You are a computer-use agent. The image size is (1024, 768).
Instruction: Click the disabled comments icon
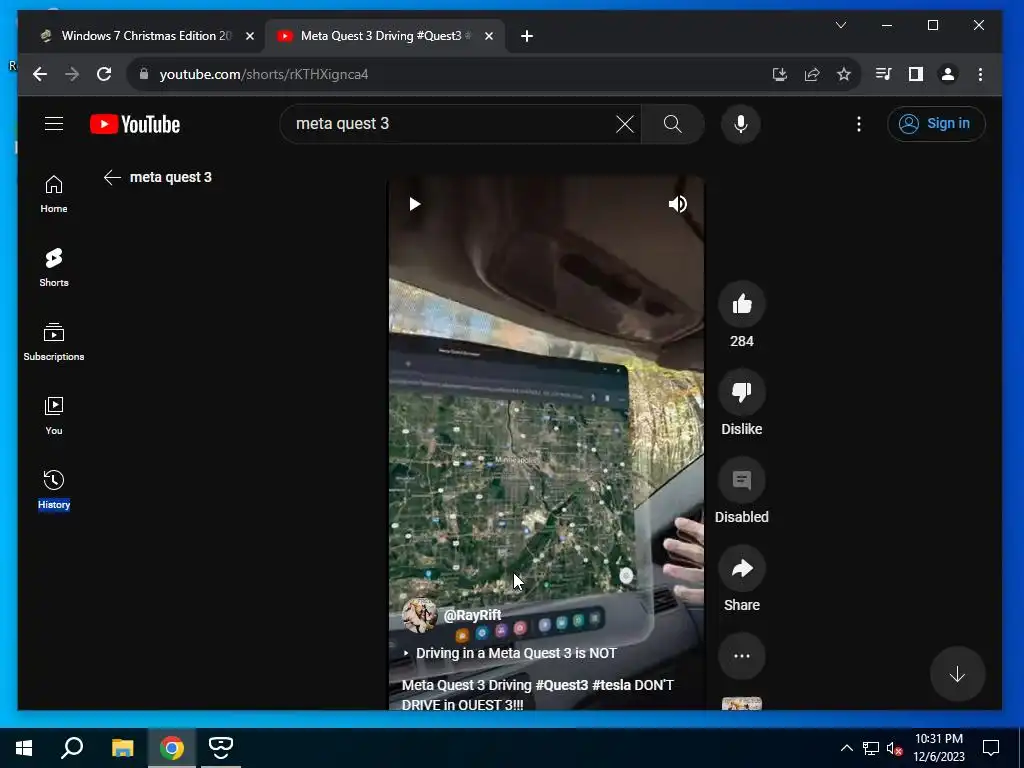[741, 480]
